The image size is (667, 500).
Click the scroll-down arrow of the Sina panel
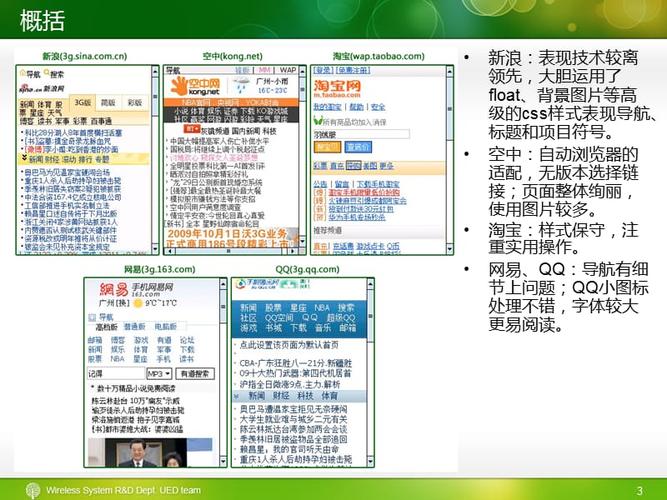point(155,249)
